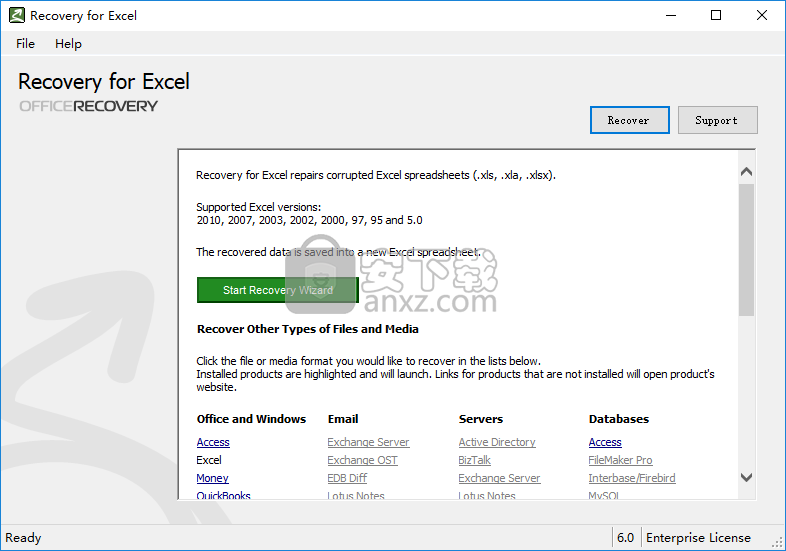Close the Recovery for Excel window
Image resolution: width=786 pixels, height=551 pixels.
761,16
